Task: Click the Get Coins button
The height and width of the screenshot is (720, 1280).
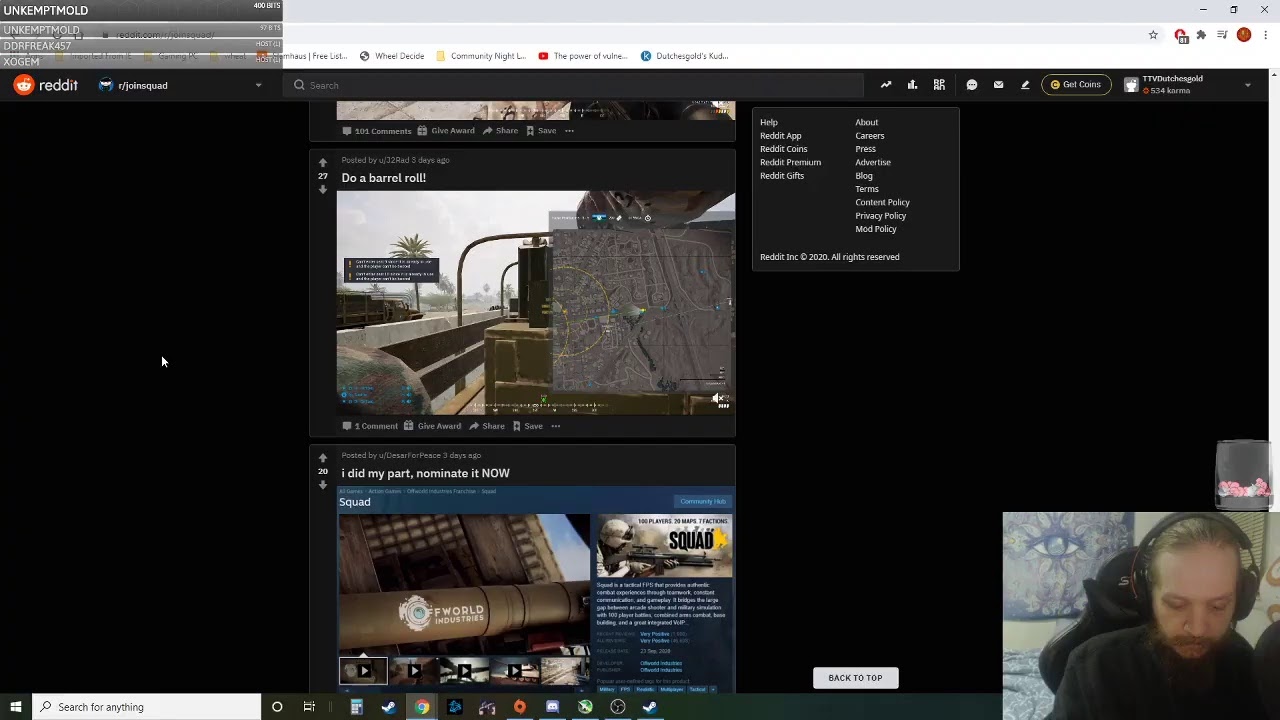Action: (1076, 85)
